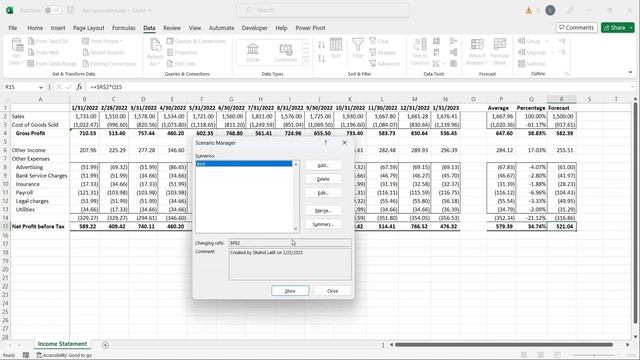Open the From Picture dropdown
Viewport: 640px width, 360px height.
(x=121, y=41)
